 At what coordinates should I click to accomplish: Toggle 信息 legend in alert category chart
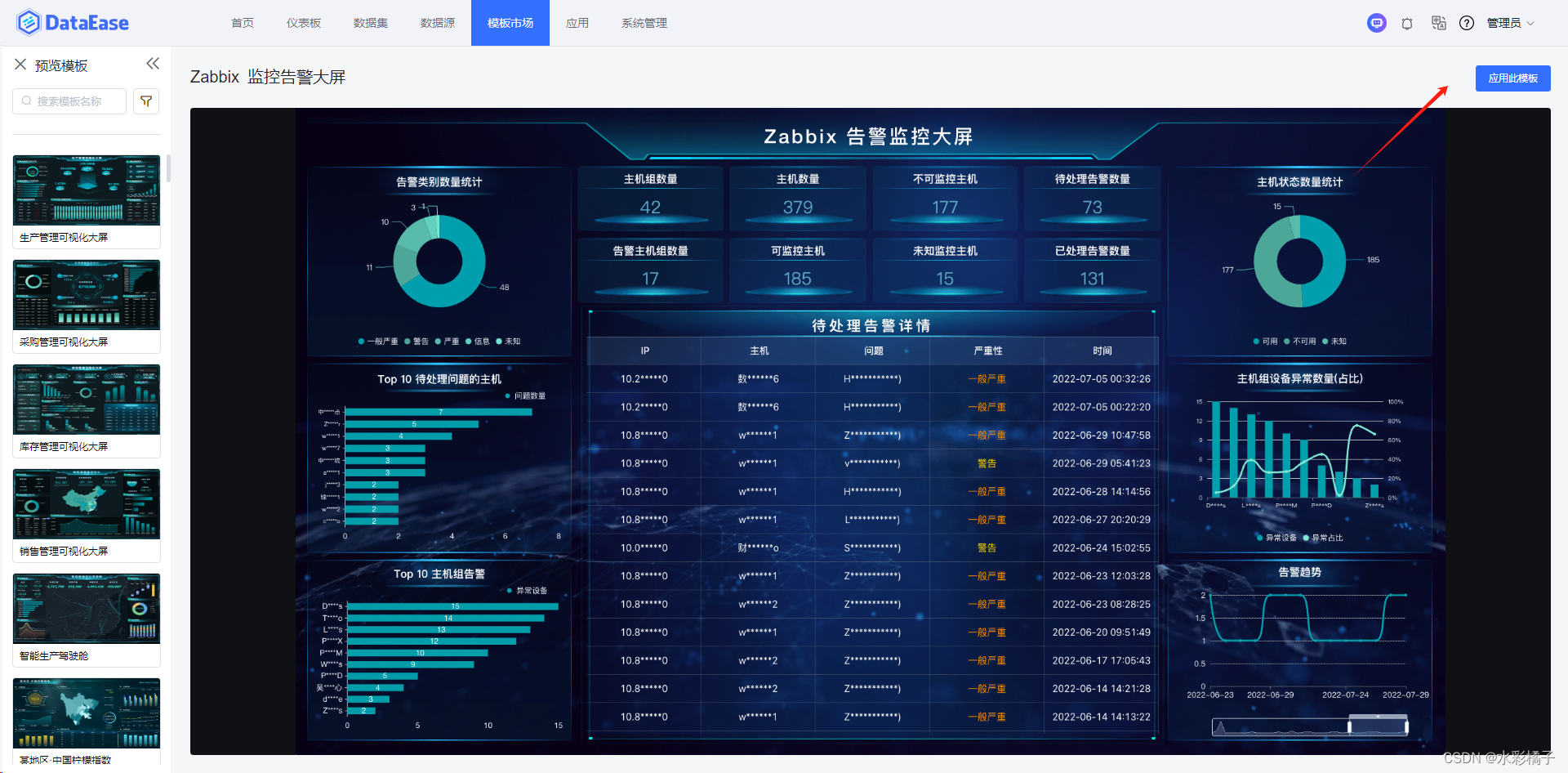(478, 342)
